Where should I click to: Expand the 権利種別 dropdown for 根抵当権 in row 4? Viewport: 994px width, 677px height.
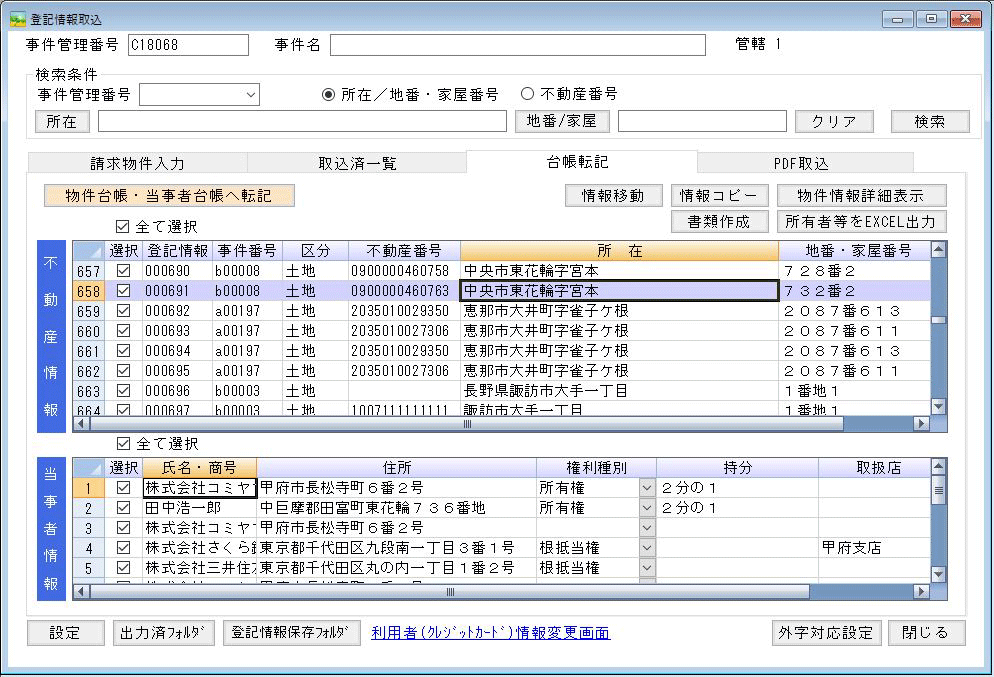[x=646, y=548]
